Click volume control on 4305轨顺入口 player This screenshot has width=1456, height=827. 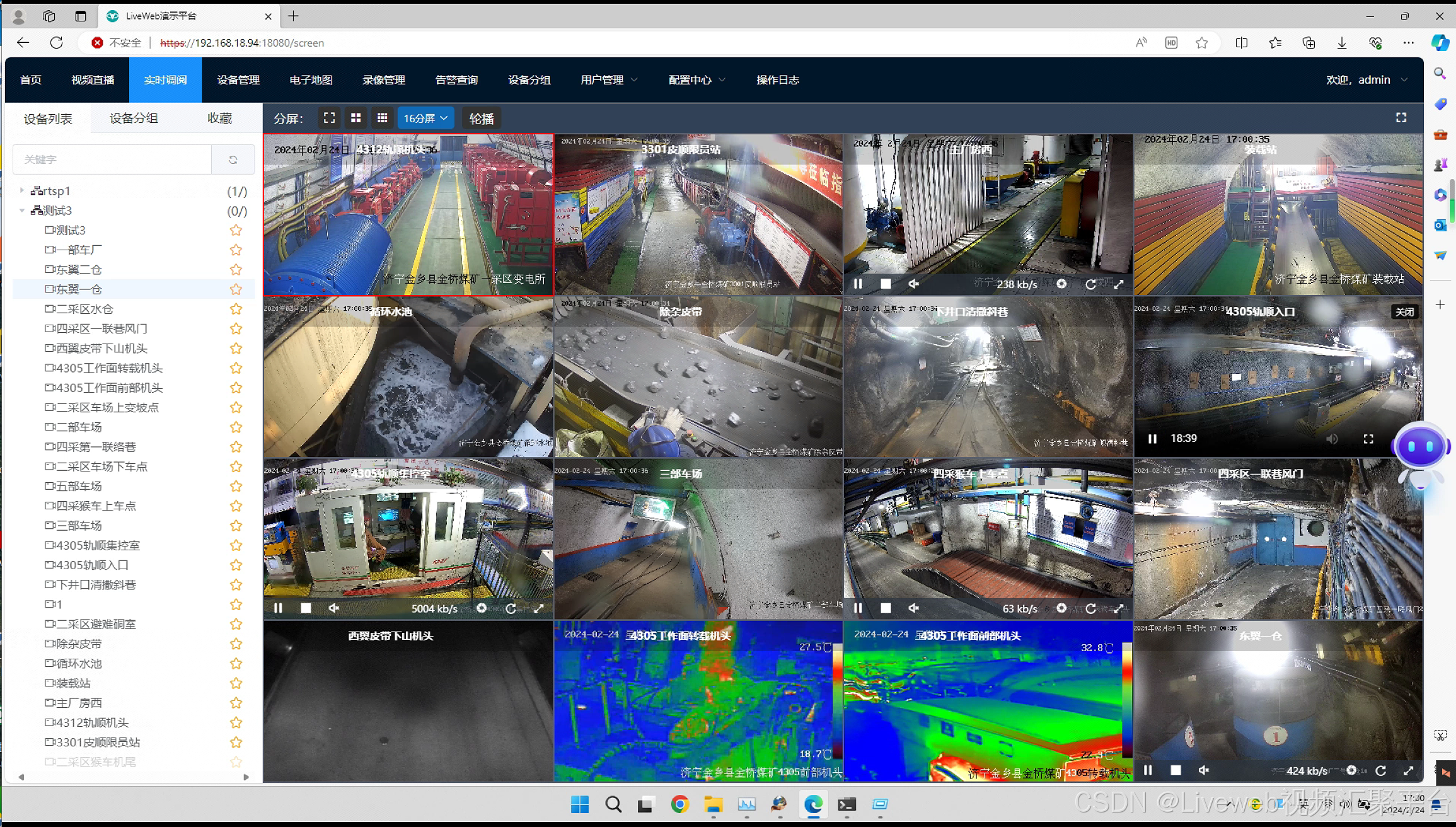[1332, 438]
